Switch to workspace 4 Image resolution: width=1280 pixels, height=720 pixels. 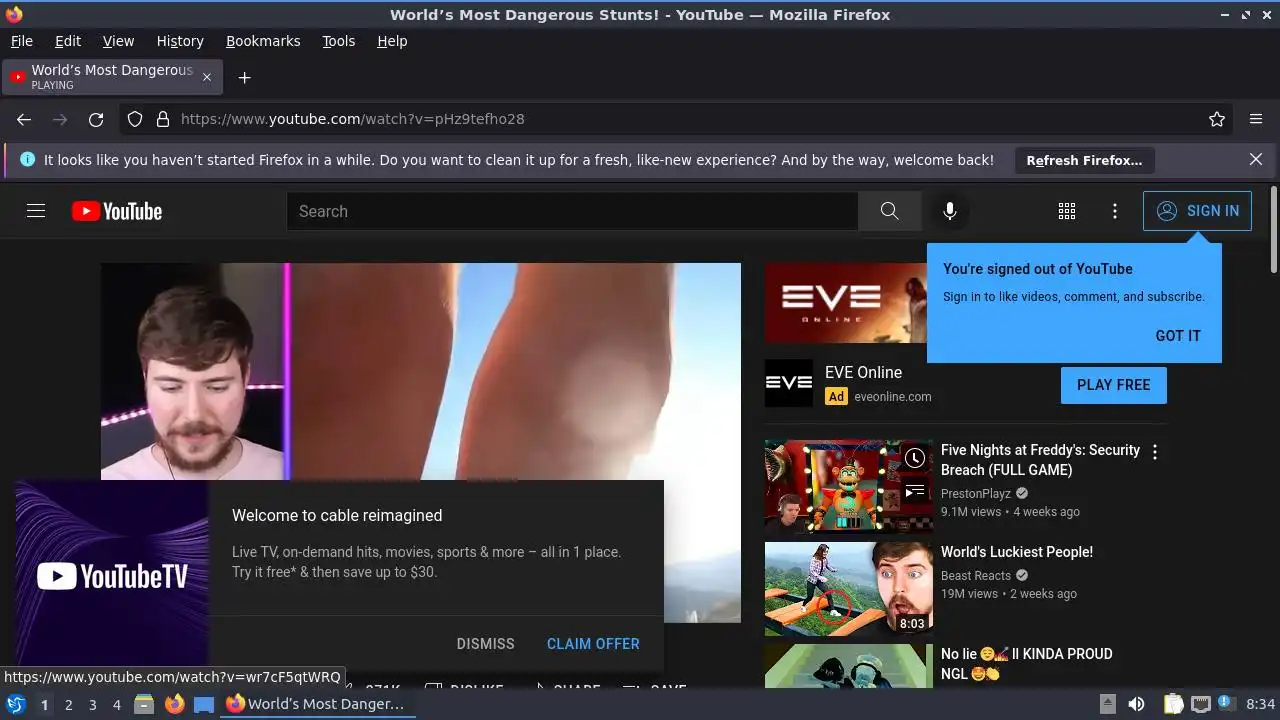[116, 704]
